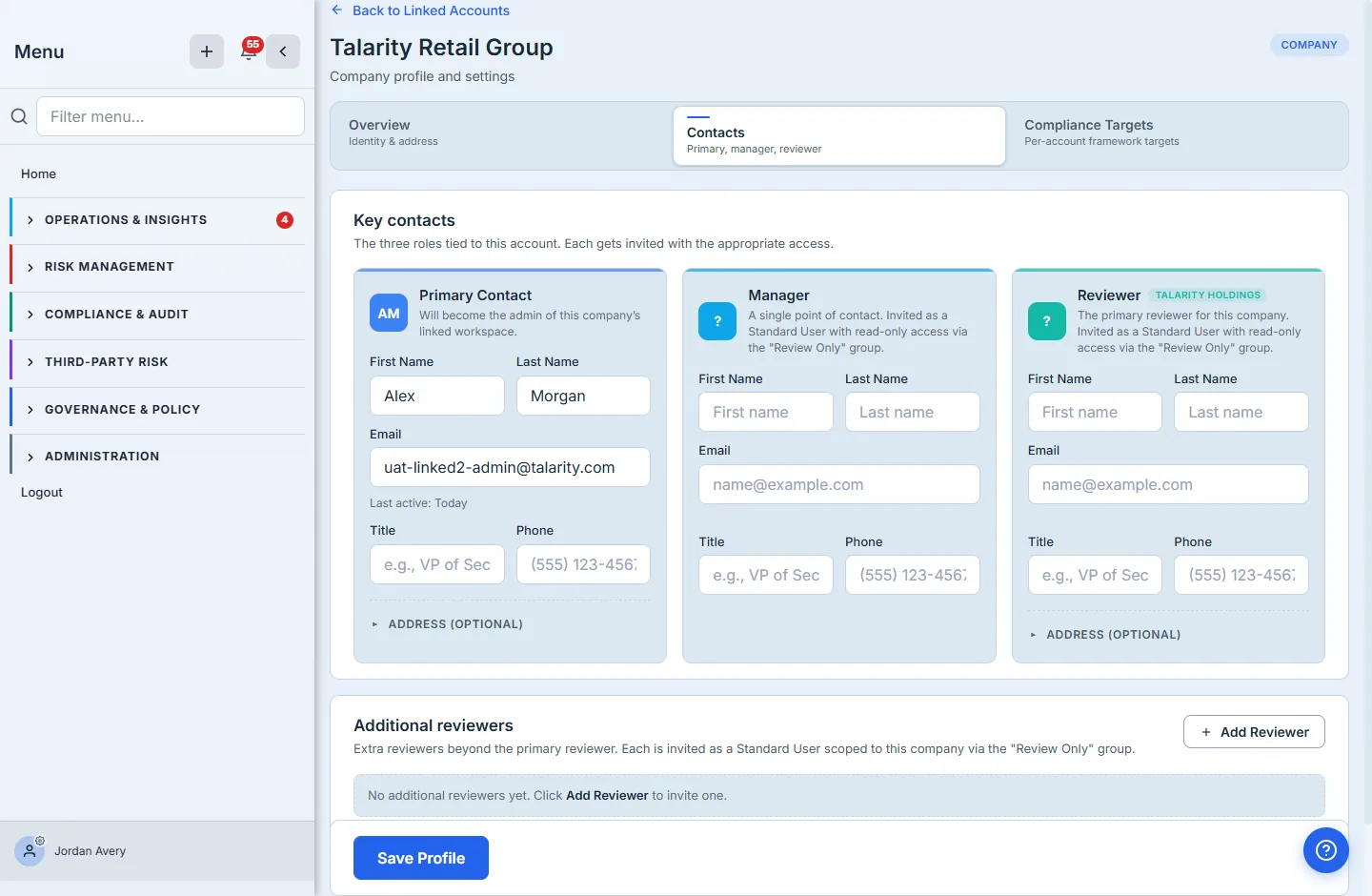This screenshot has height=896, width=1372.
Task: Click the green question avatar on Reviewer card
Action: click(1047, 321)
